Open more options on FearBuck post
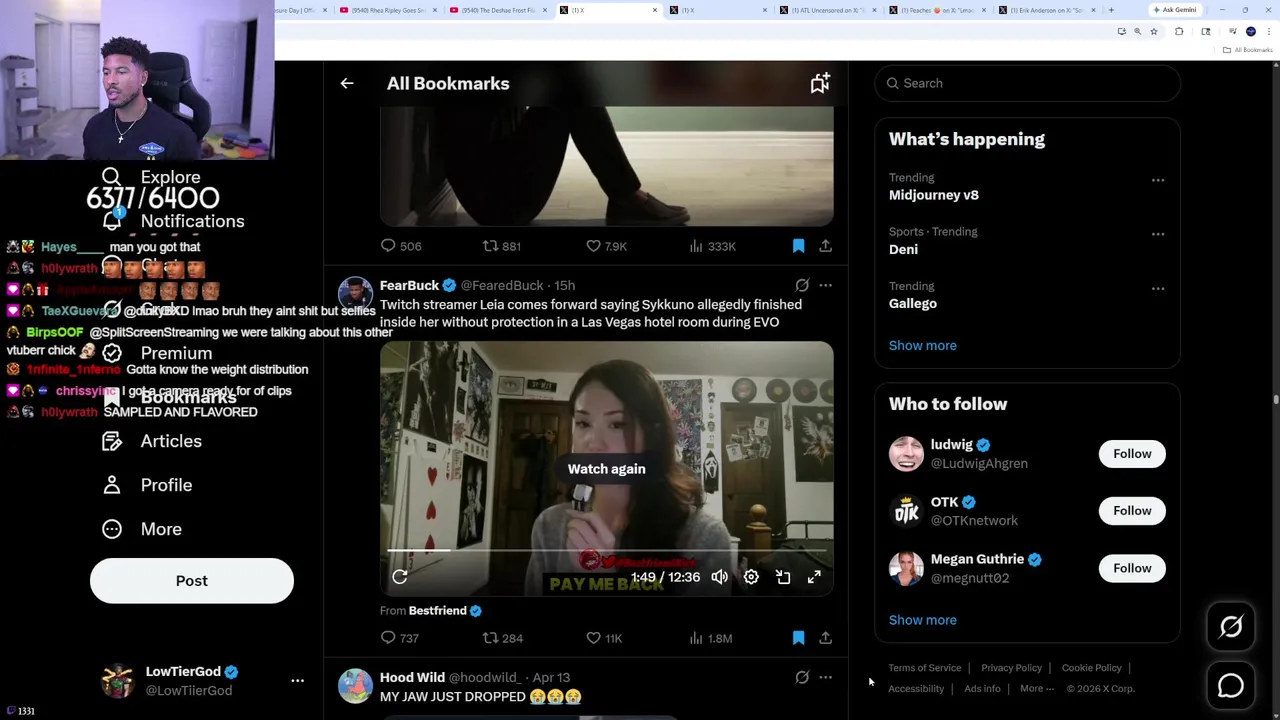The image size is (1280, 720). (825, 286)
